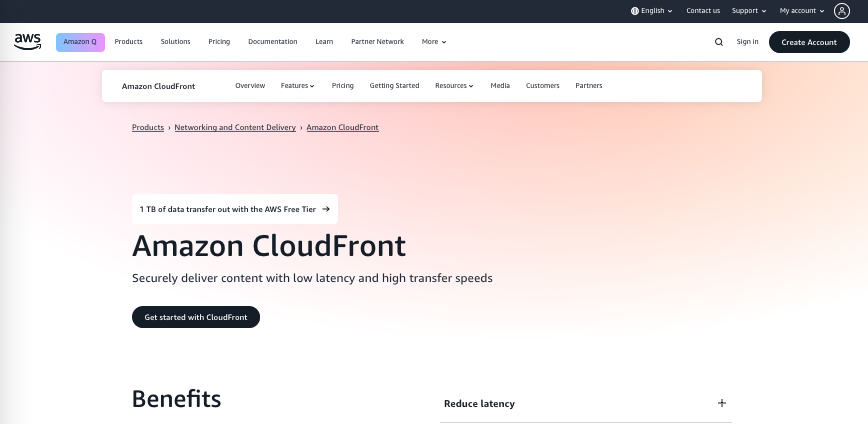Open the My account dropdown
Image resolution: width=868 pixels, height=424 pixels.
coord(802,11)
